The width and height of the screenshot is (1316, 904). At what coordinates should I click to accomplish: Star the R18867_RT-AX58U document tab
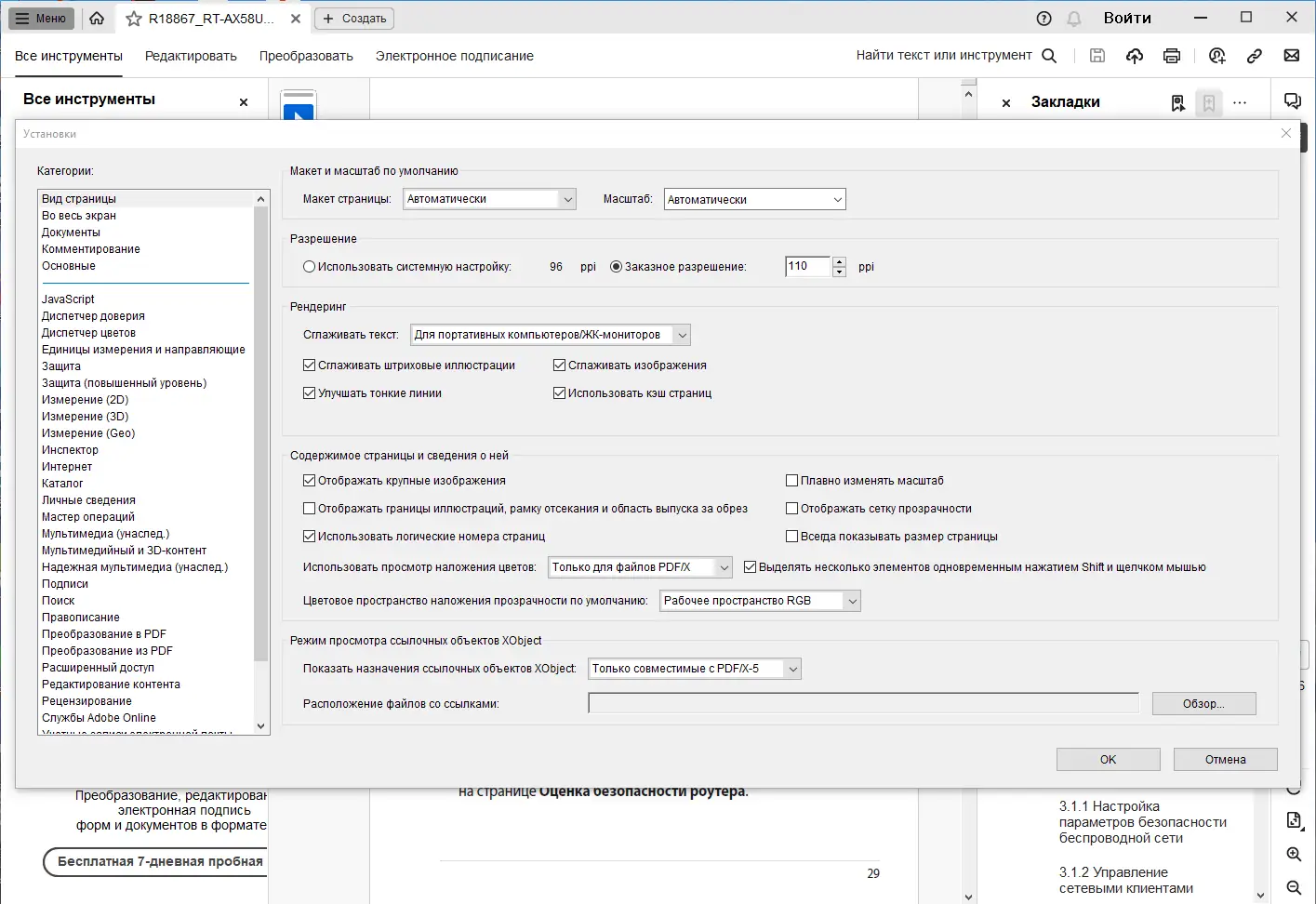click(134, 19)
